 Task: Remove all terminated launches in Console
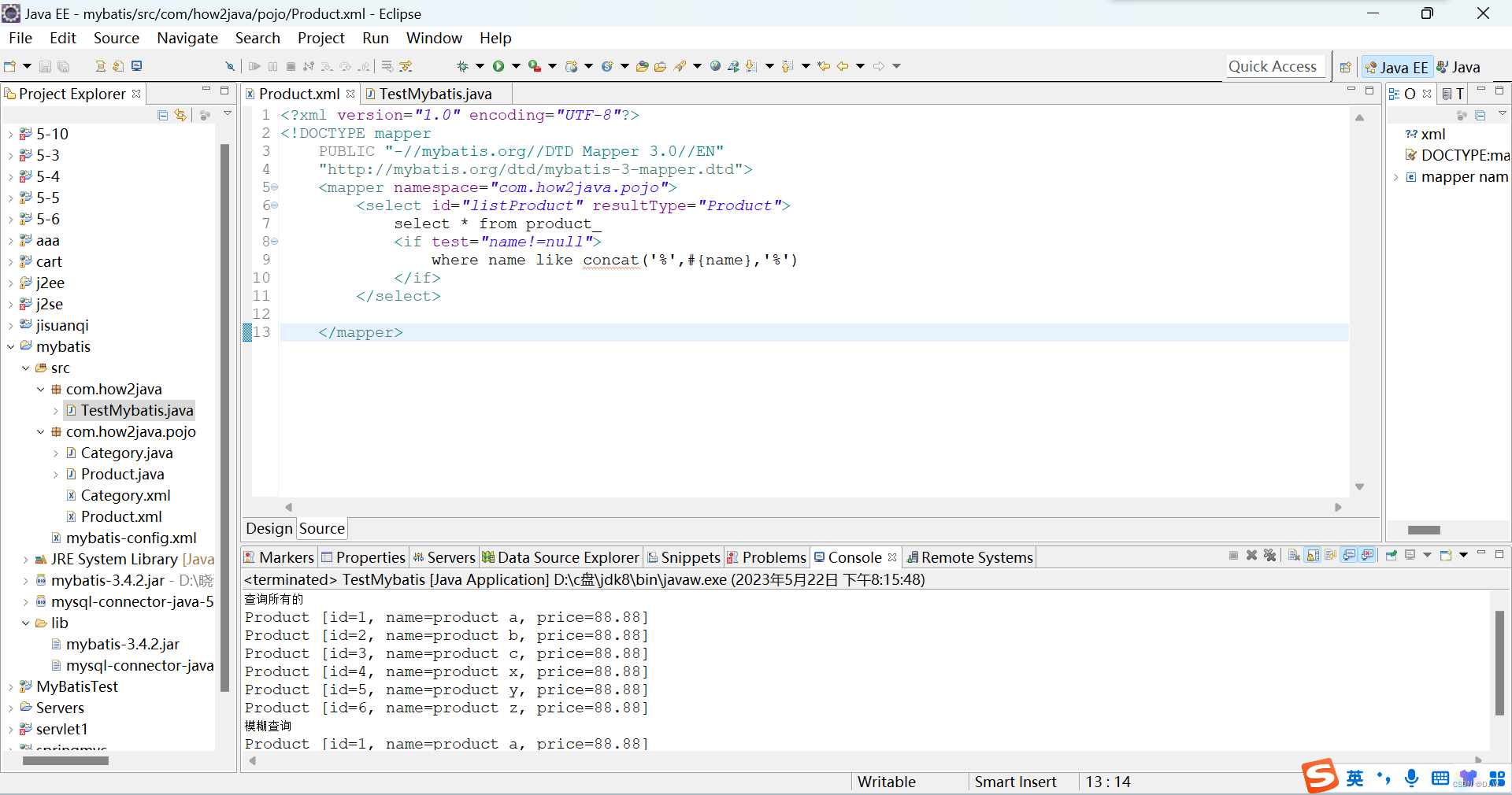click(x=1270, y=556)
